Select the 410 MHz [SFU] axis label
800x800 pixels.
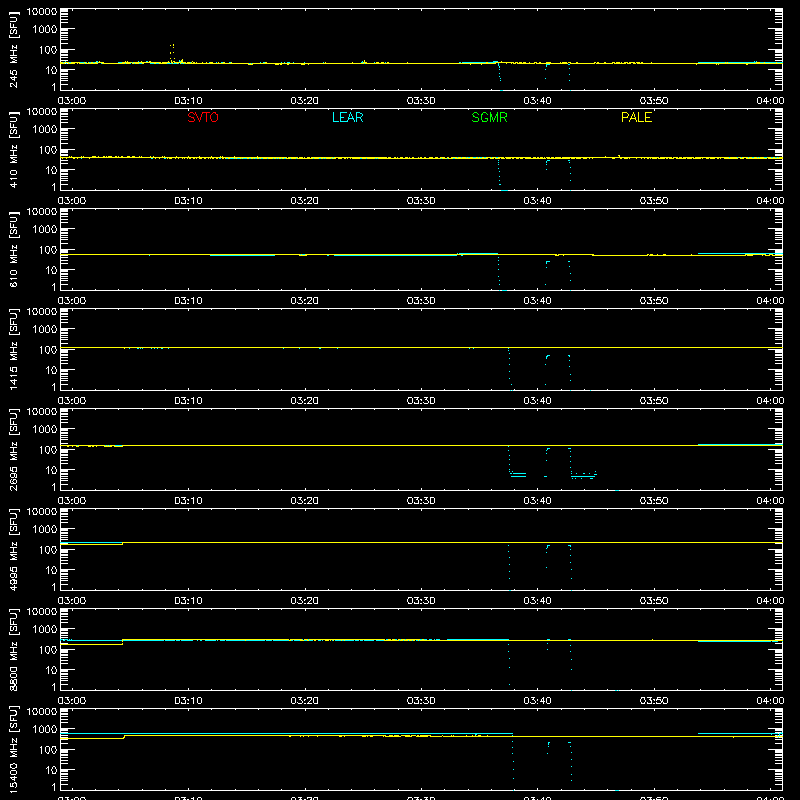click(x=13, y=150)
